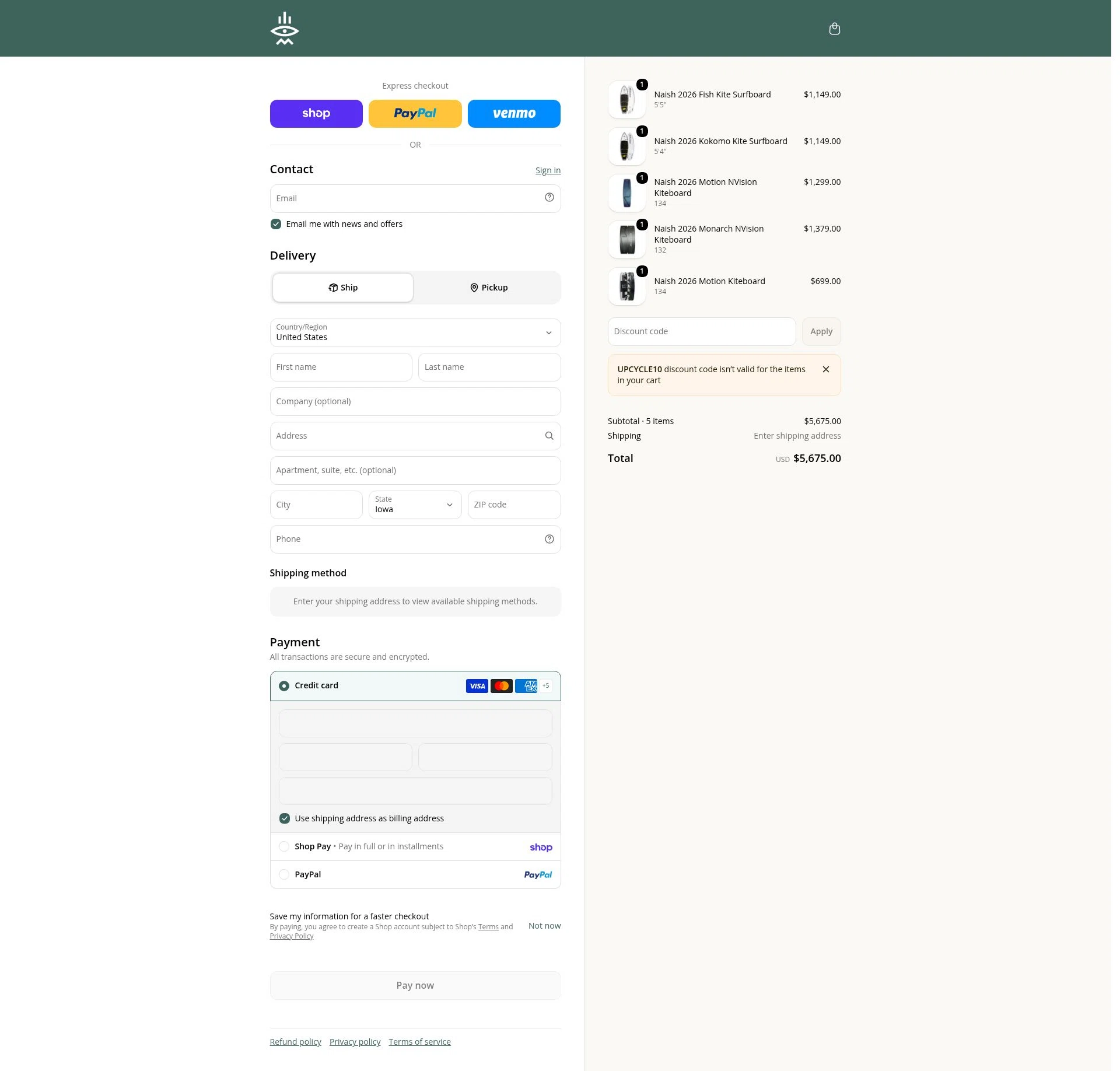Click the $1,299.00 price
This screenshot has height=1071, width=1120.
pyautogui.click(x=822, y=182)
